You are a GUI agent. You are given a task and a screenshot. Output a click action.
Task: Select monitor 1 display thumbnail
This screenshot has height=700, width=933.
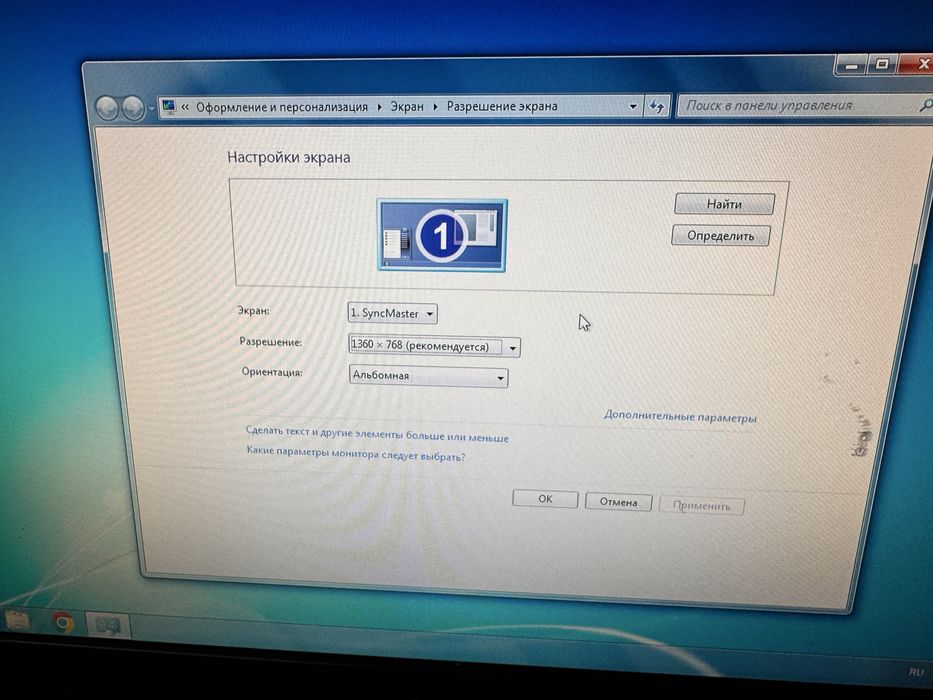[442, 235]
